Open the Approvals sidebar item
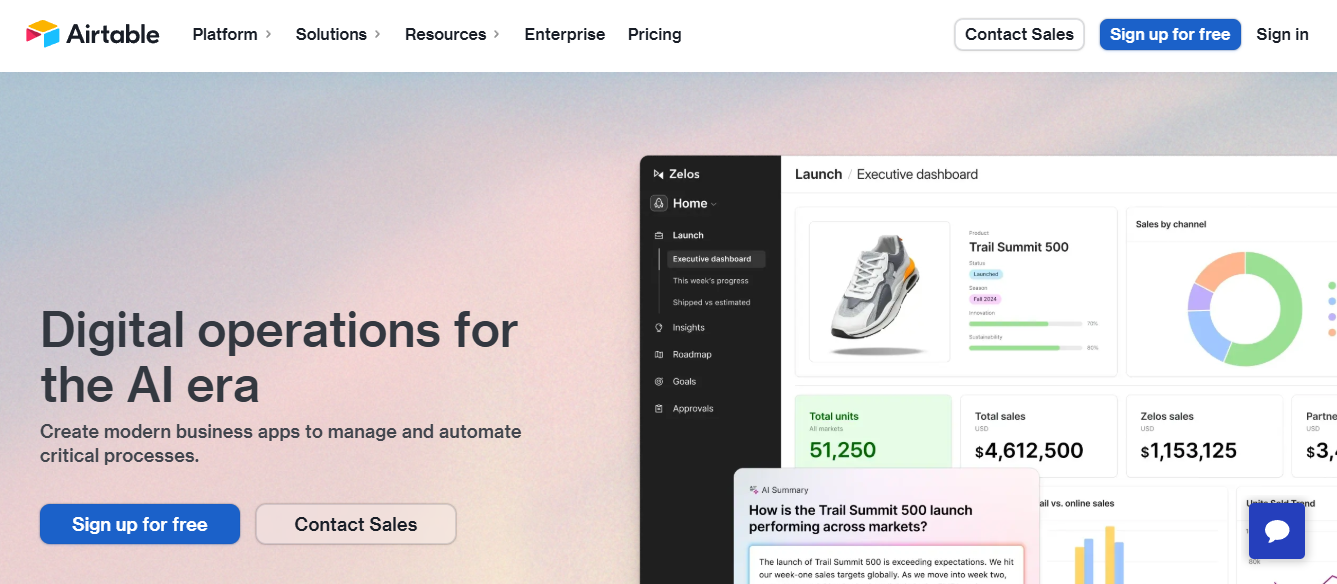 click(693, 409)
